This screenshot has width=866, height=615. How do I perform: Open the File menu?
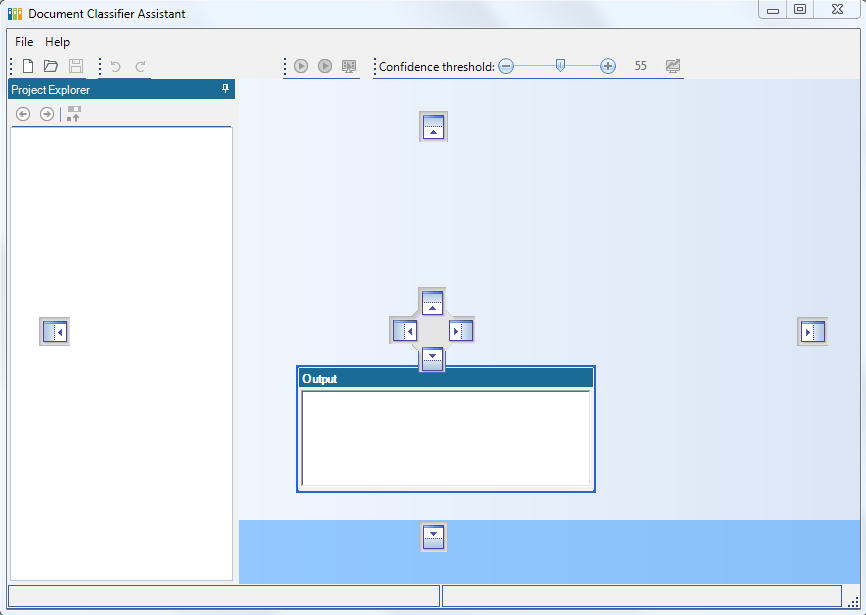point(24,42)
